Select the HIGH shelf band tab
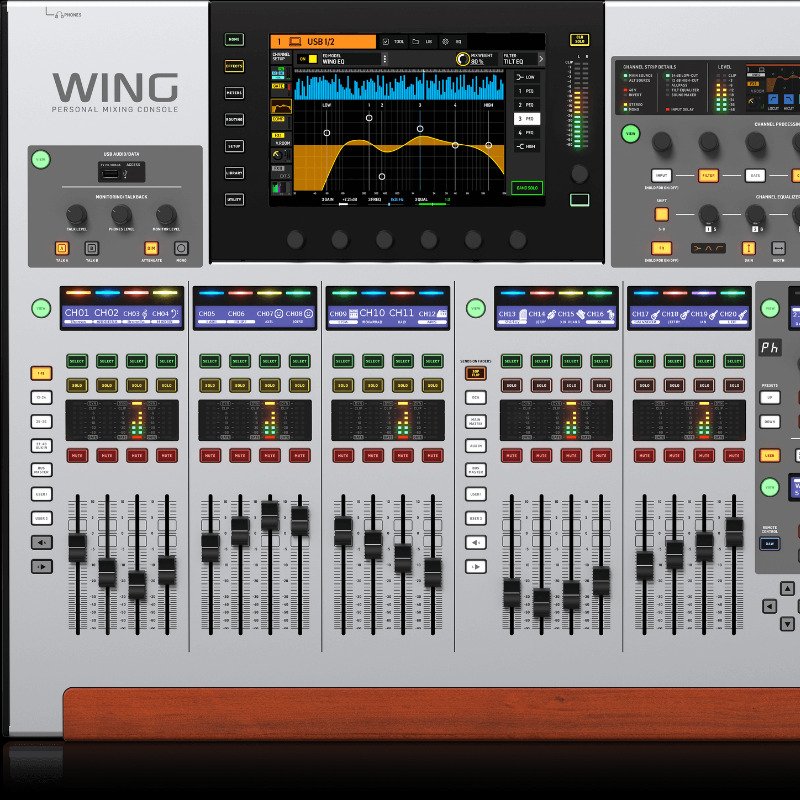Screen dimensions: 800x800 coord(525,147)
